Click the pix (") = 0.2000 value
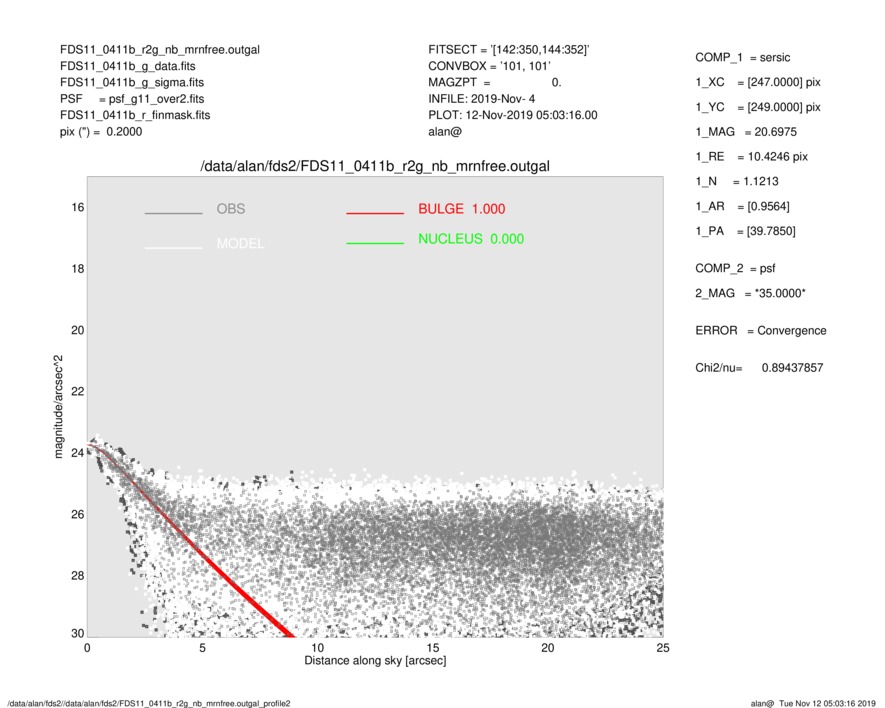The image size is (885, 708). 101,132
